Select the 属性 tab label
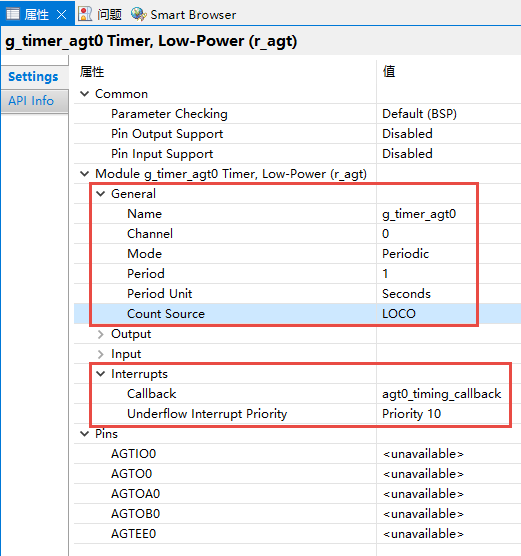Screen dimensions: 521x556 pyautogui.click(x=37, y=15)
